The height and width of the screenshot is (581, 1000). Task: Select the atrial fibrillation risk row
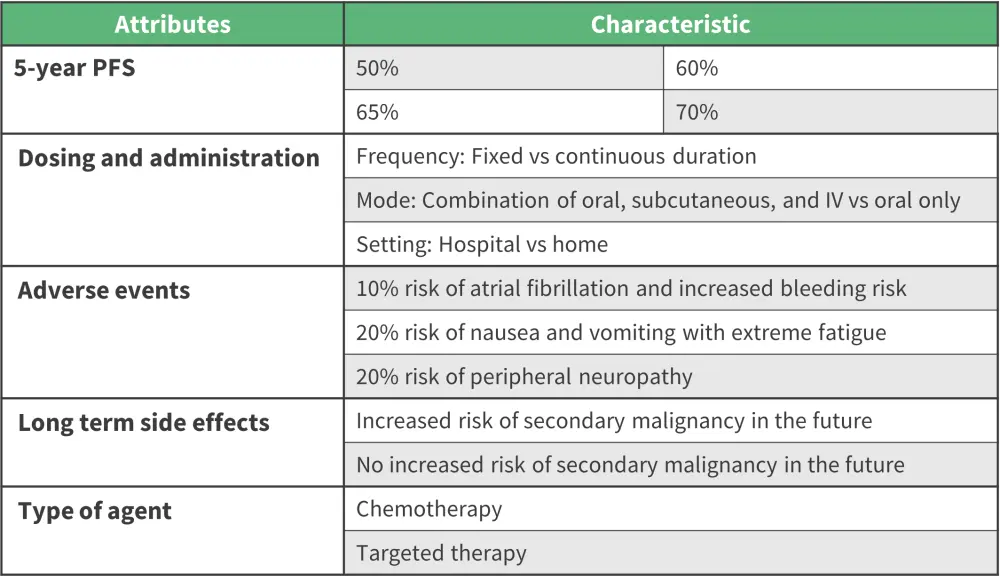631,289
